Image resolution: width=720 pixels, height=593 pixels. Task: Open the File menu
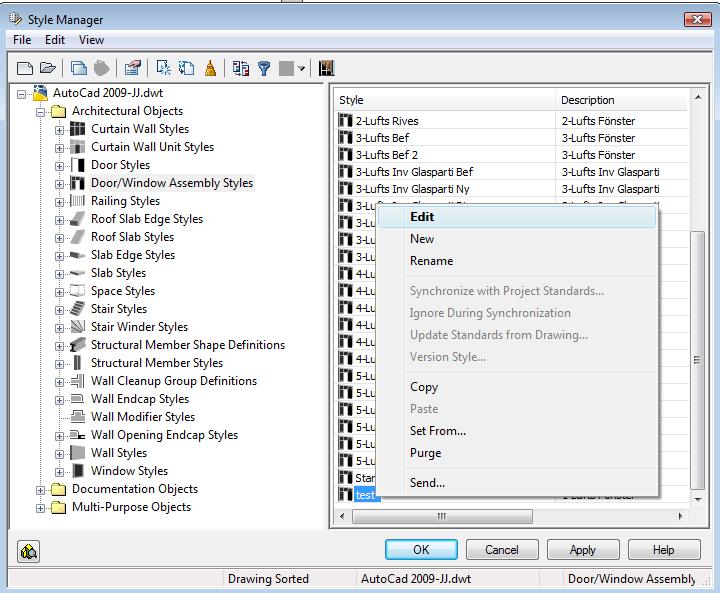22,40
